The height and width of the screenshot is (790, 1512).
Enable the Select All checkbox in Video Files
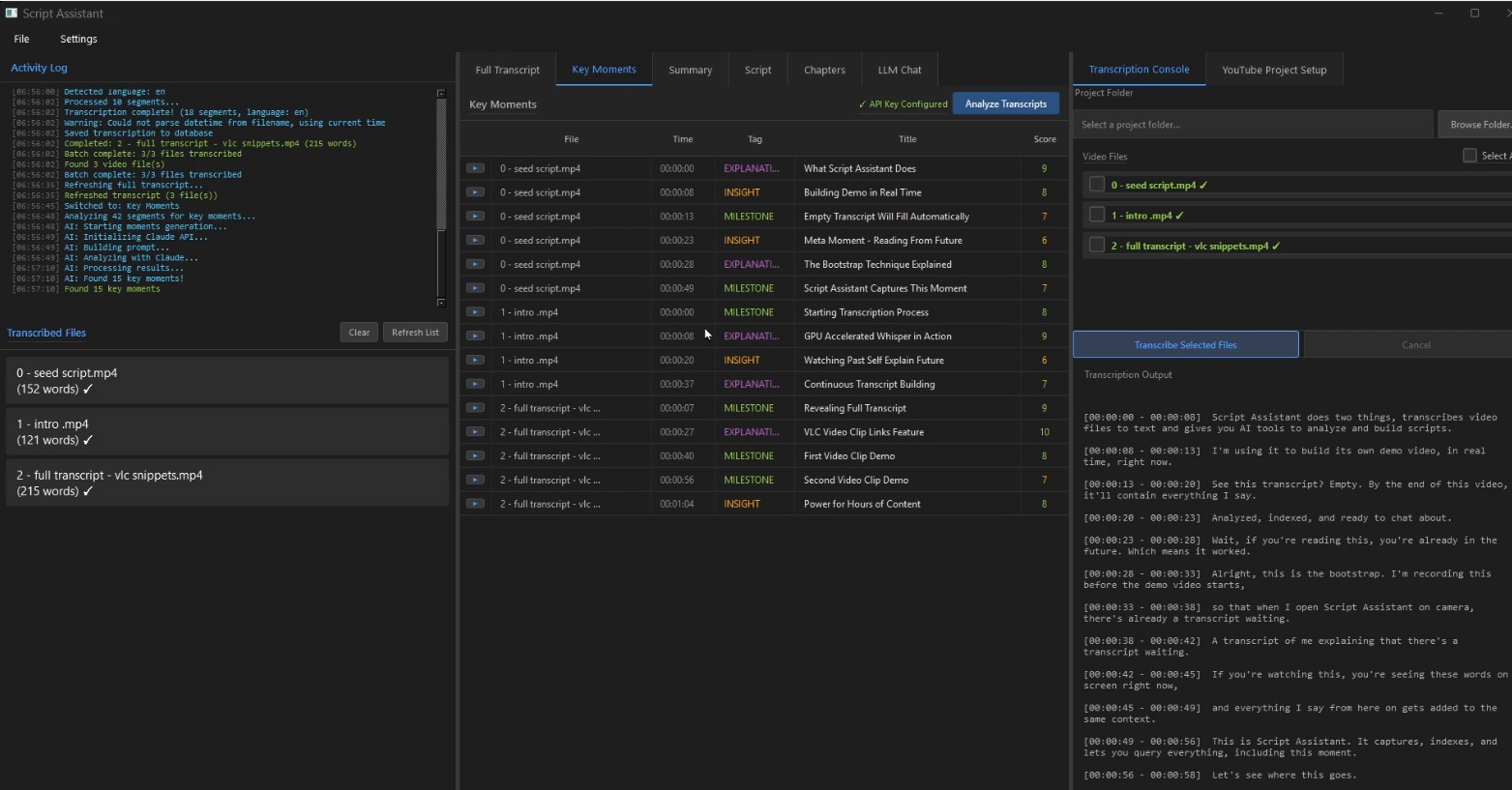(x=1469, y=156)
